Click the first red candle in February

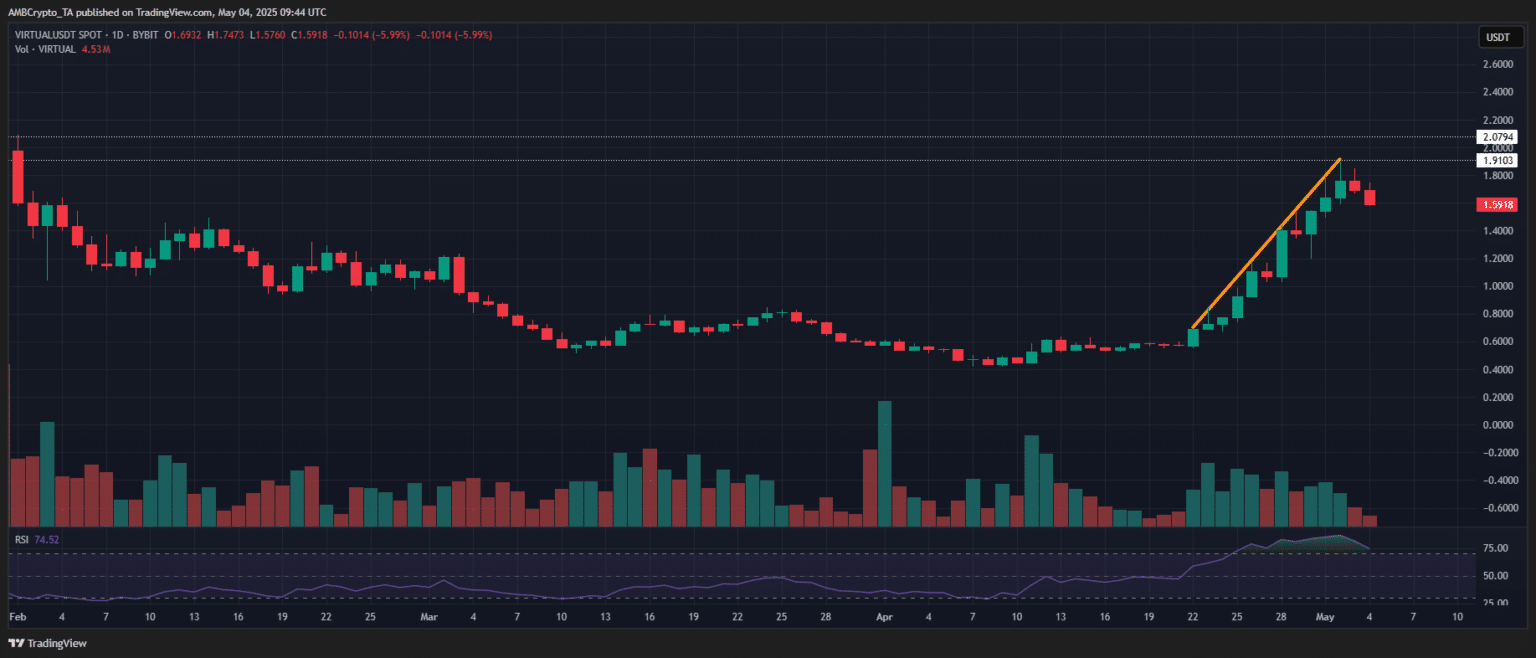click(17, 177)
